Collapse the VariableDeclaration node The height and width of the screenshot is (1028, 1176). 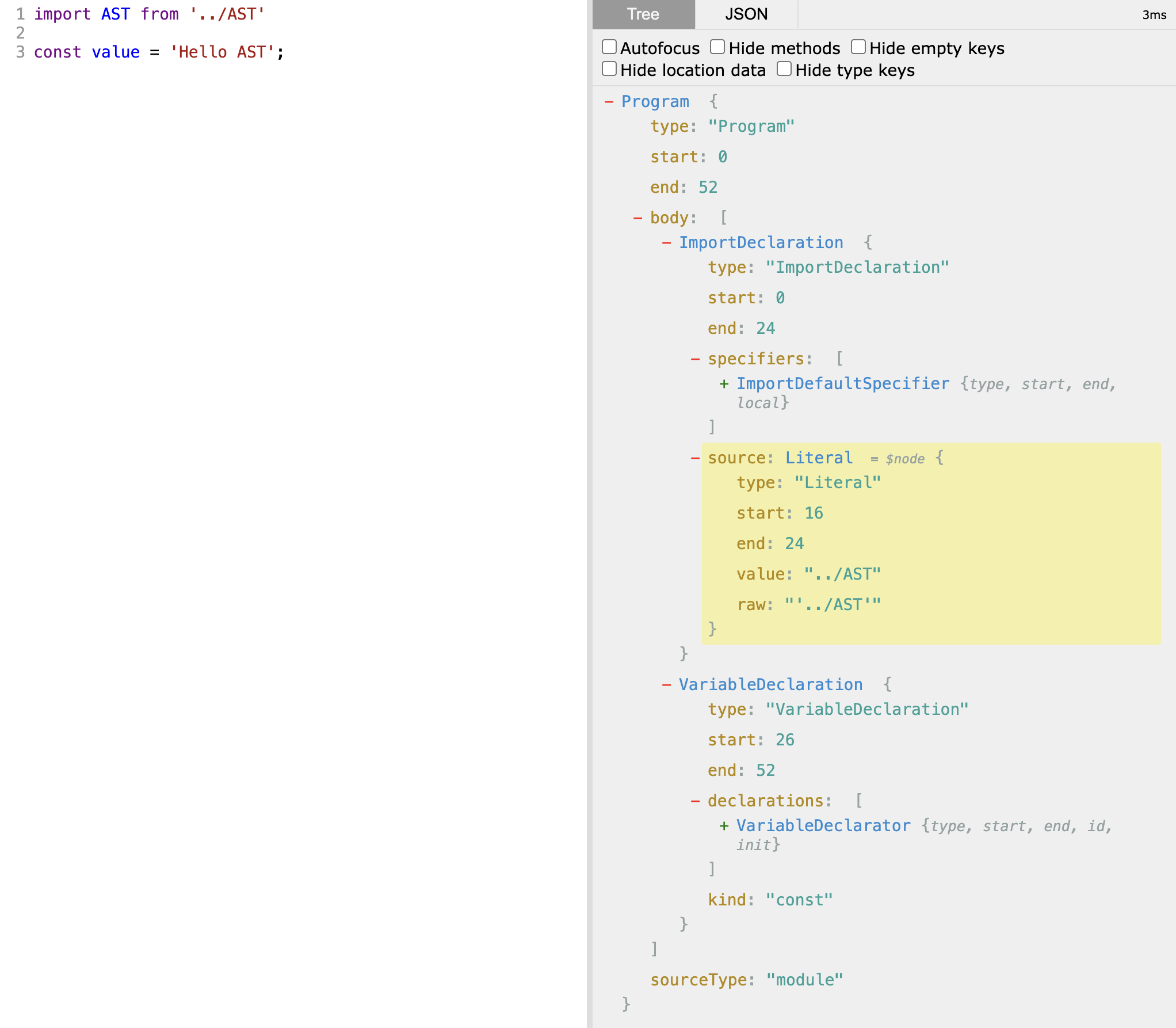pos(666,685)
